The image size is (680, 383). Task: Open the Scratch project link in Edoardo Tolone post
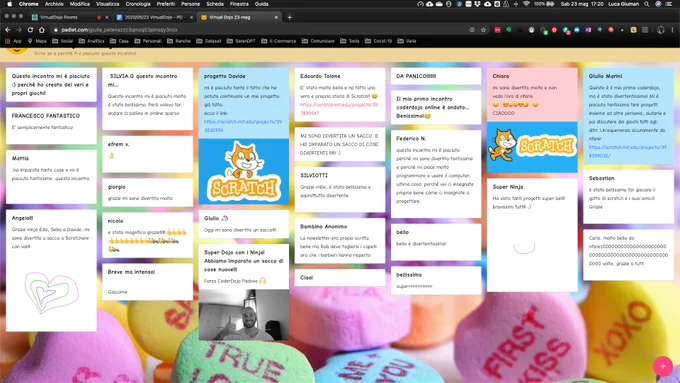point(339,109)
